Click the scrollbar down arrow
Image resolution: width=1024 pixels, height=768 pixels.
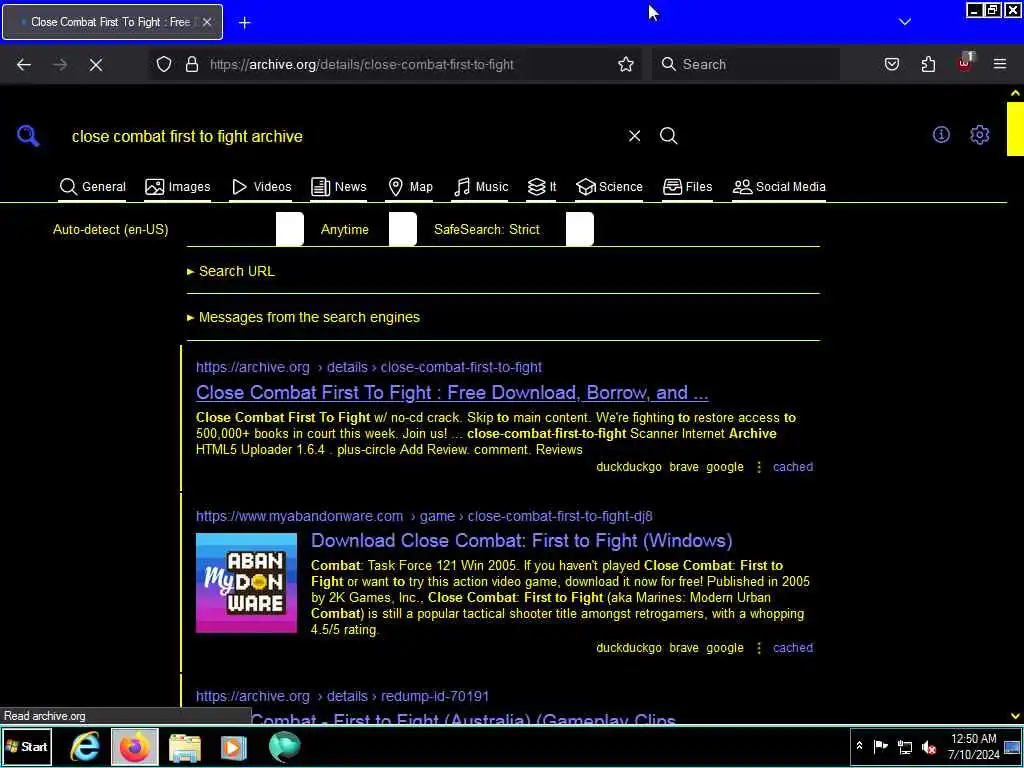click(x=1015, y=716)
